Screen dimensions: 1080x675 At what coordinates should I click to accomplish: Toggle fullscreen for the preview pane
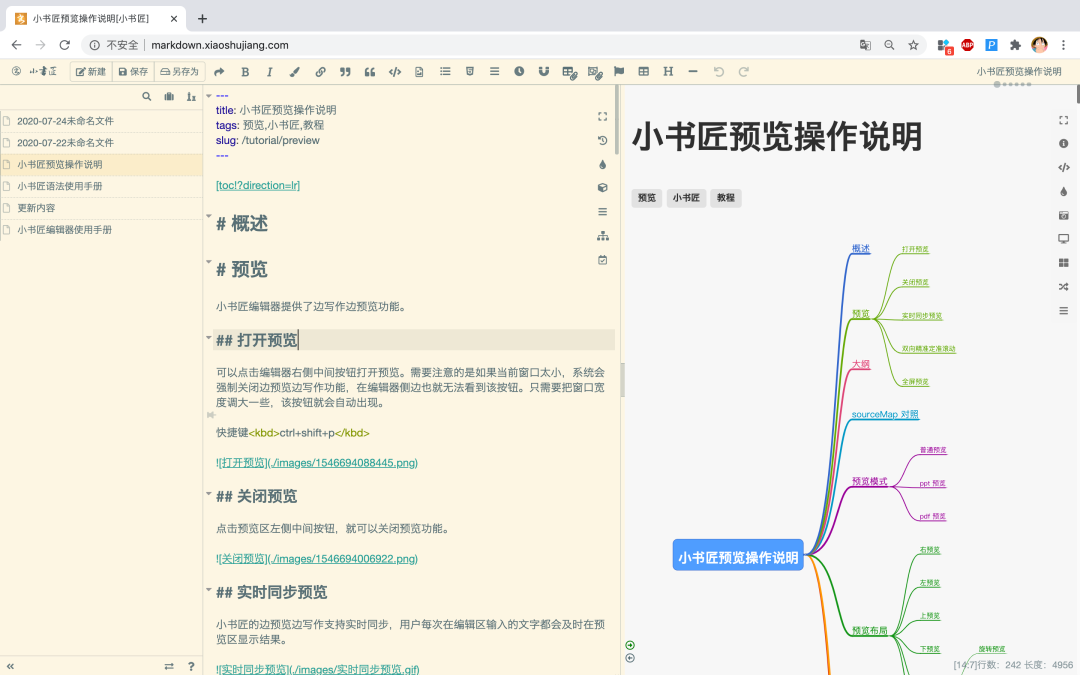tap(1063, 120)
